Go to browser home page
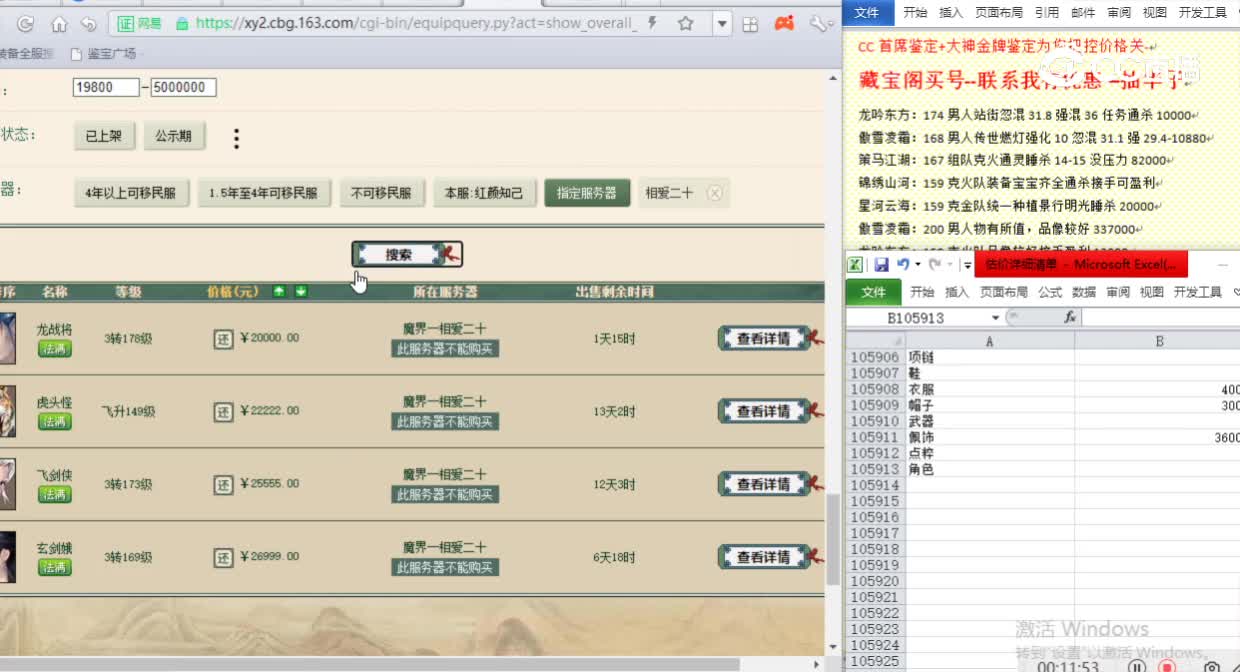The height and width of the screenshot is (672, 1240). pyautogui.click(x=59, y=23)
